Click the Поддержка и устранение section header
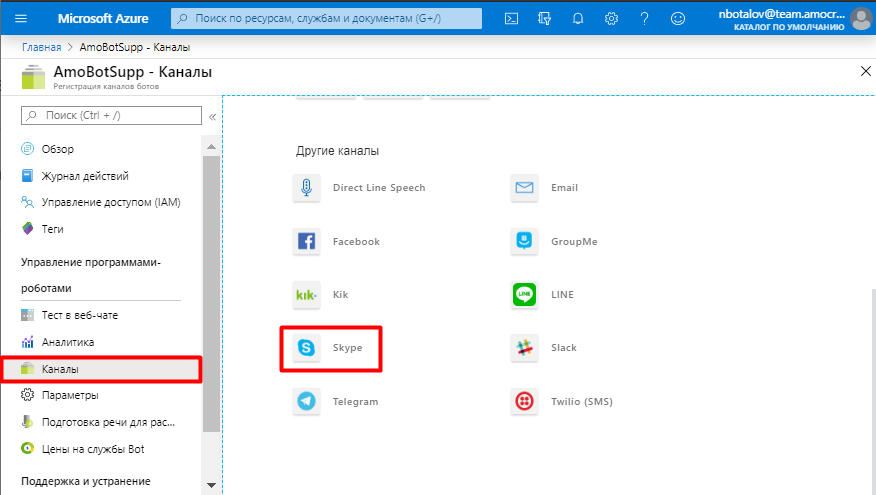876x495 pixels. tap(86, 481)
